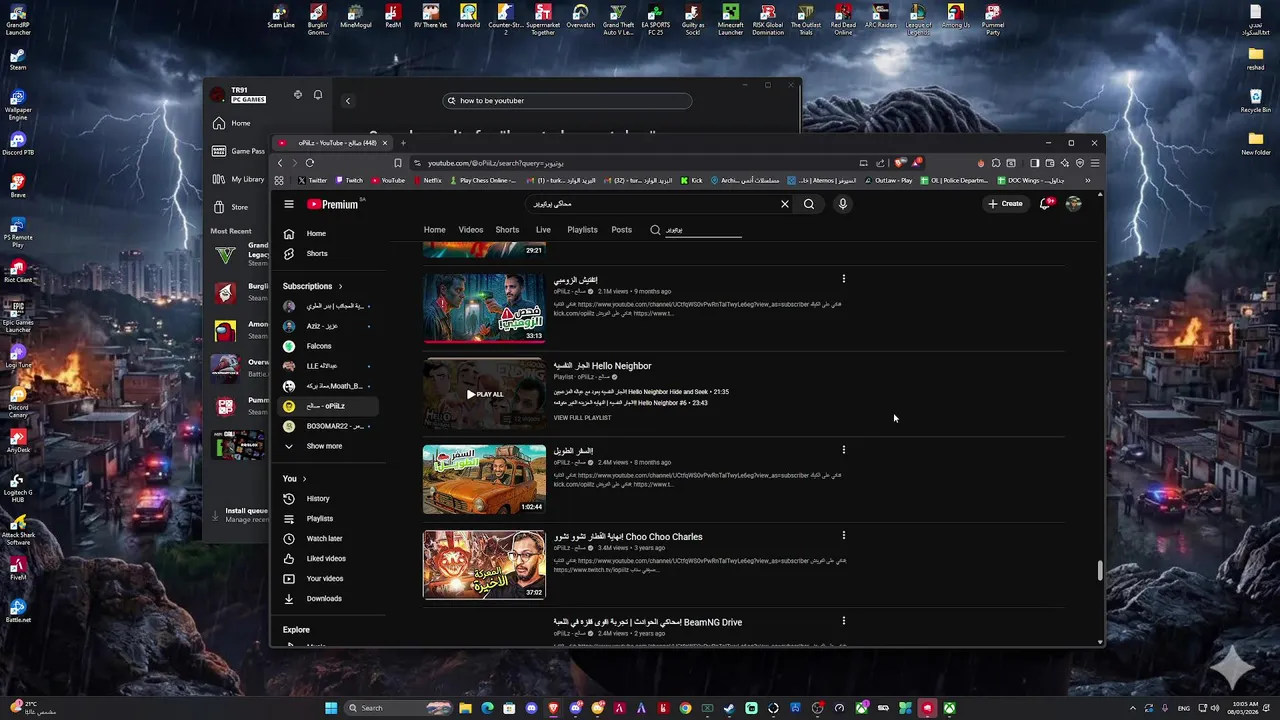Open BO3OMAR22 subscription channel
The image size is (1280, 720).
(x=329, y=426)
